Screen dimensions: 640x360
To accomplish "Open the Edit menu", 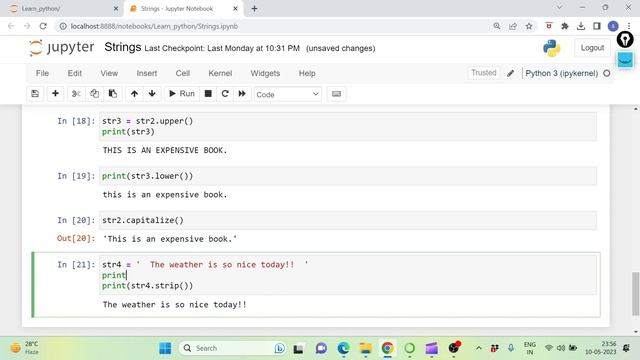I will click(75, 73).
